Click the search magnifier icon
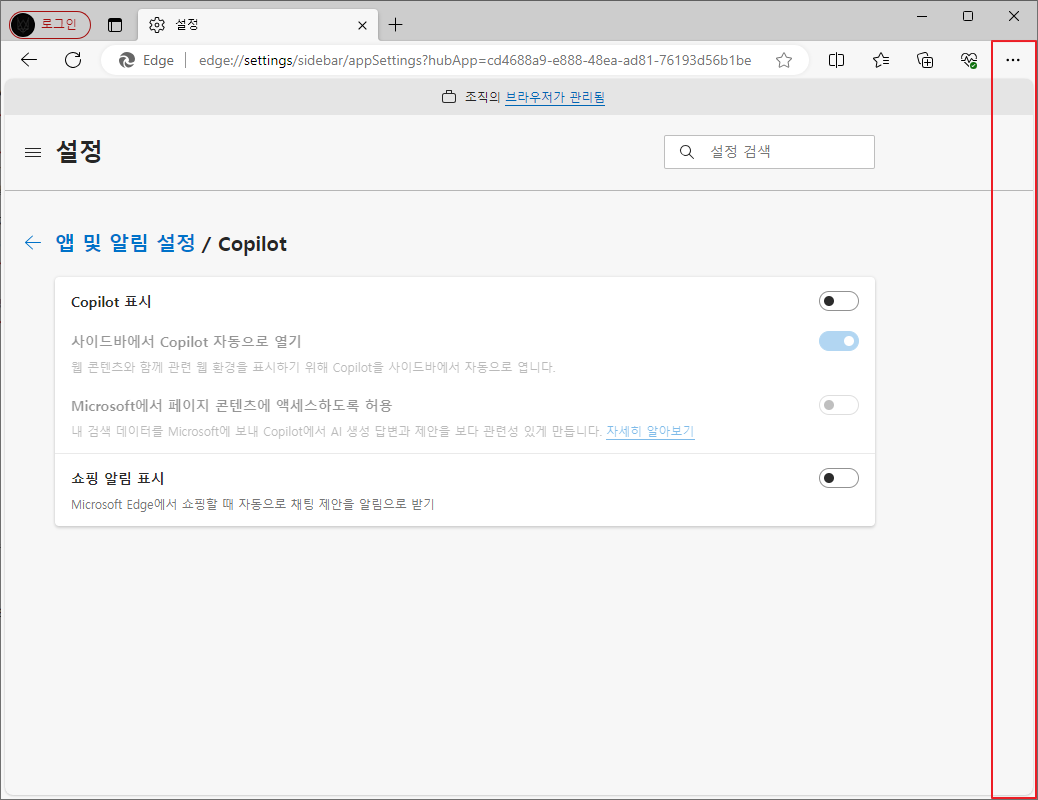1038x800 pixels. 686,152
